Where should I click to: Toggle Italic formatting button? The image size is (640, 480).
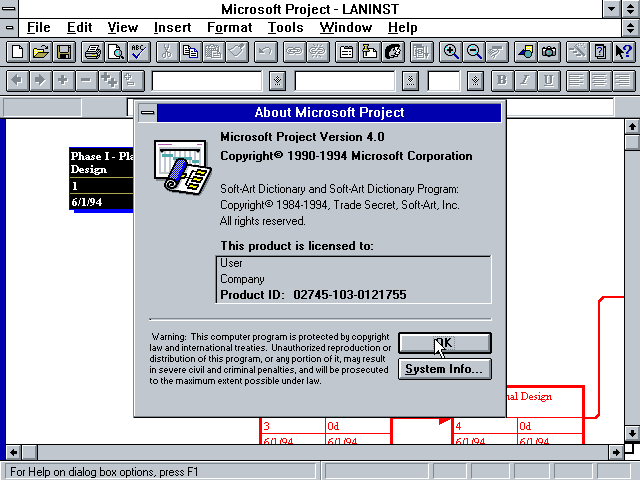click(x=525, y=80)
